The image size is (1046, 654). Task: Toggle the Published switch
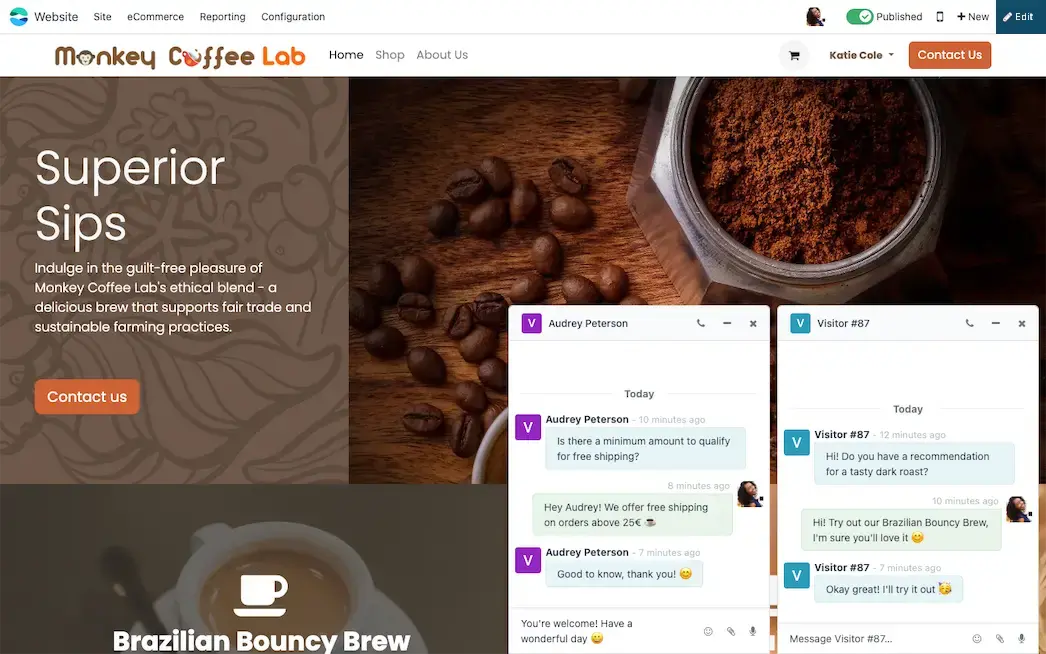pos(859,17)
